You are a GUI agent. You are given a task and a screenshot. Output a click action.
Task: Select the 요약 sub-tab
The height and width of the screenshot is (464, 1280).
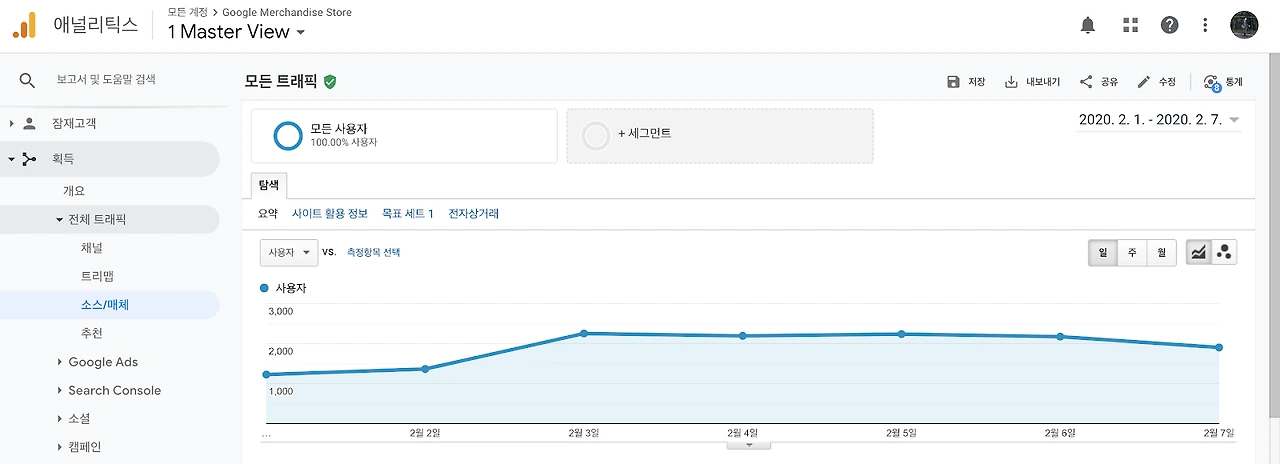(268, 213)
